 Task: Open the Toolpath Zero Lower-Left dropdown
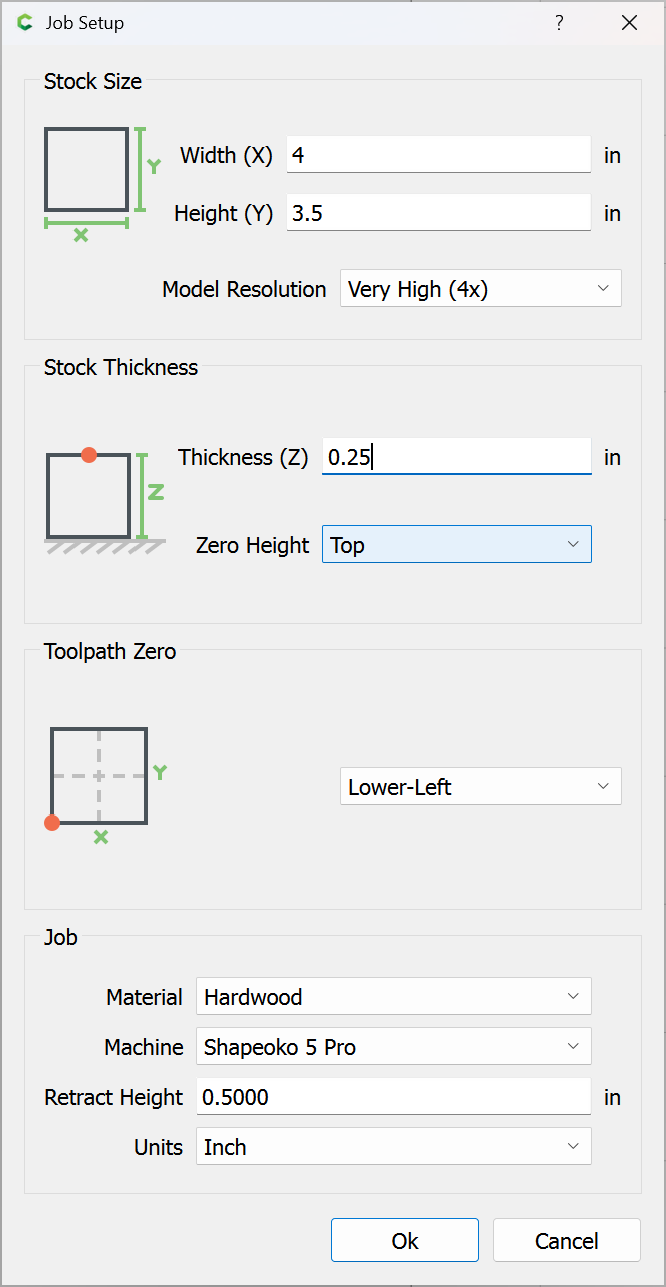coord(480,787)
